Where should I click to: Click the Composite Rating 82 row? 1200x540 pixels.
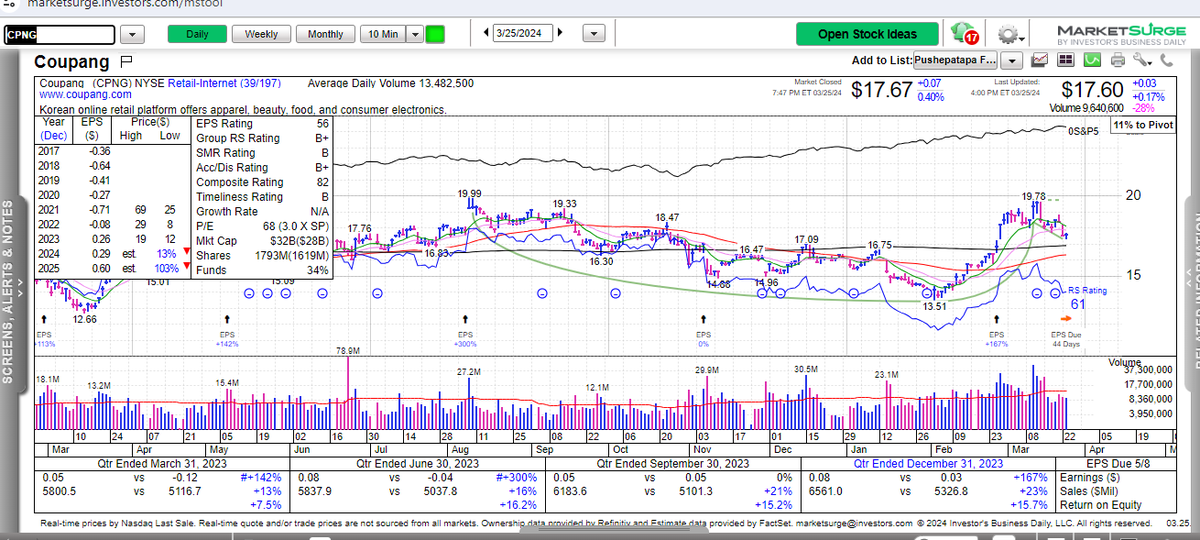(262, 182)
